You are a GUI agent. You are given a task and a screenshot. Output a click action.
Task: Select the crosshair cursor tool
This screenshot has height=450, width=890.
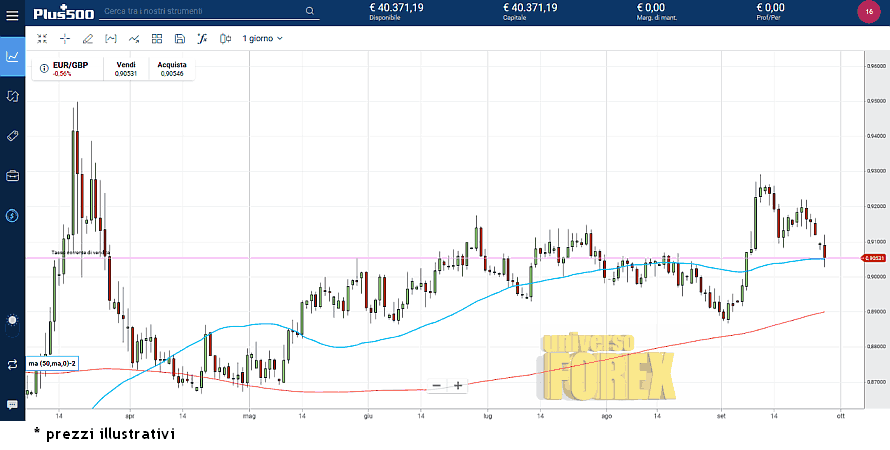click(64, 39)
